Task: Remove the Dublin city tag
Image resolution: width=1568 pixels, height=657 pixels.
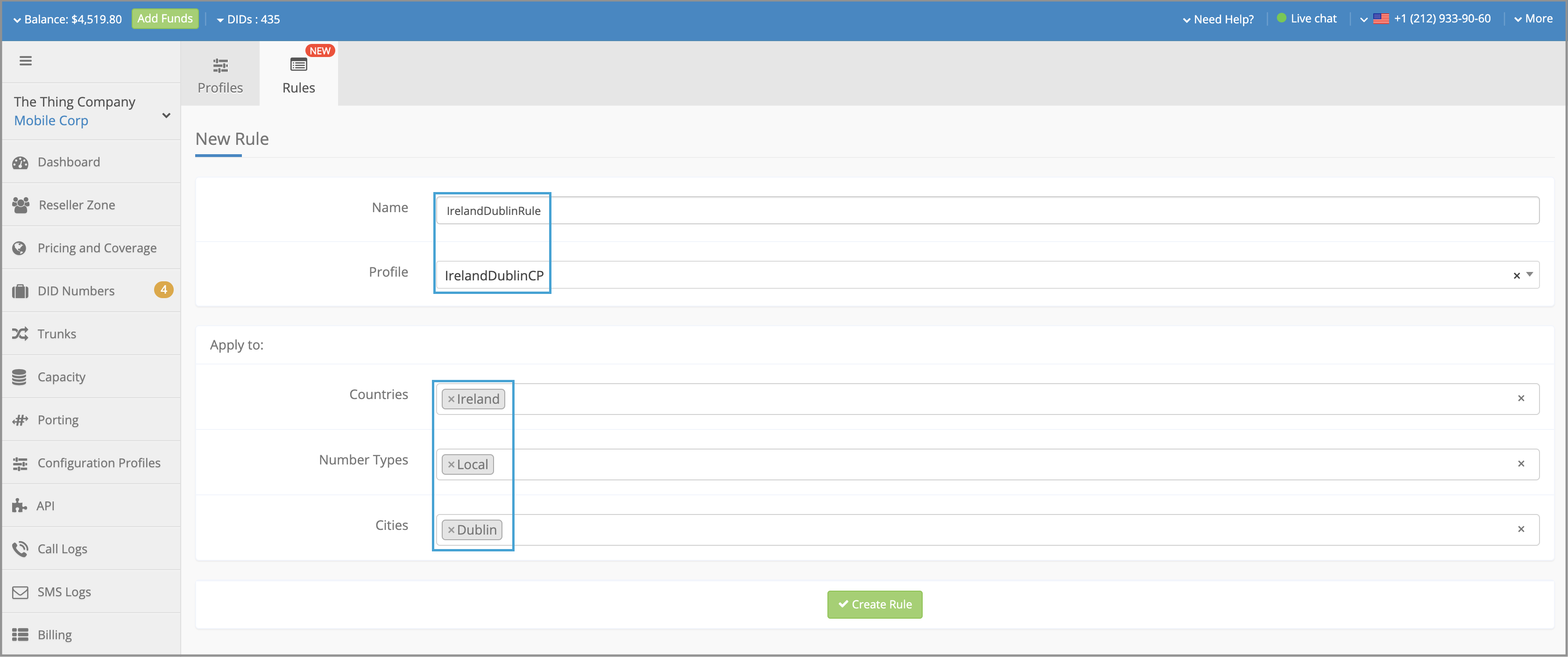Action: [451, 529]
